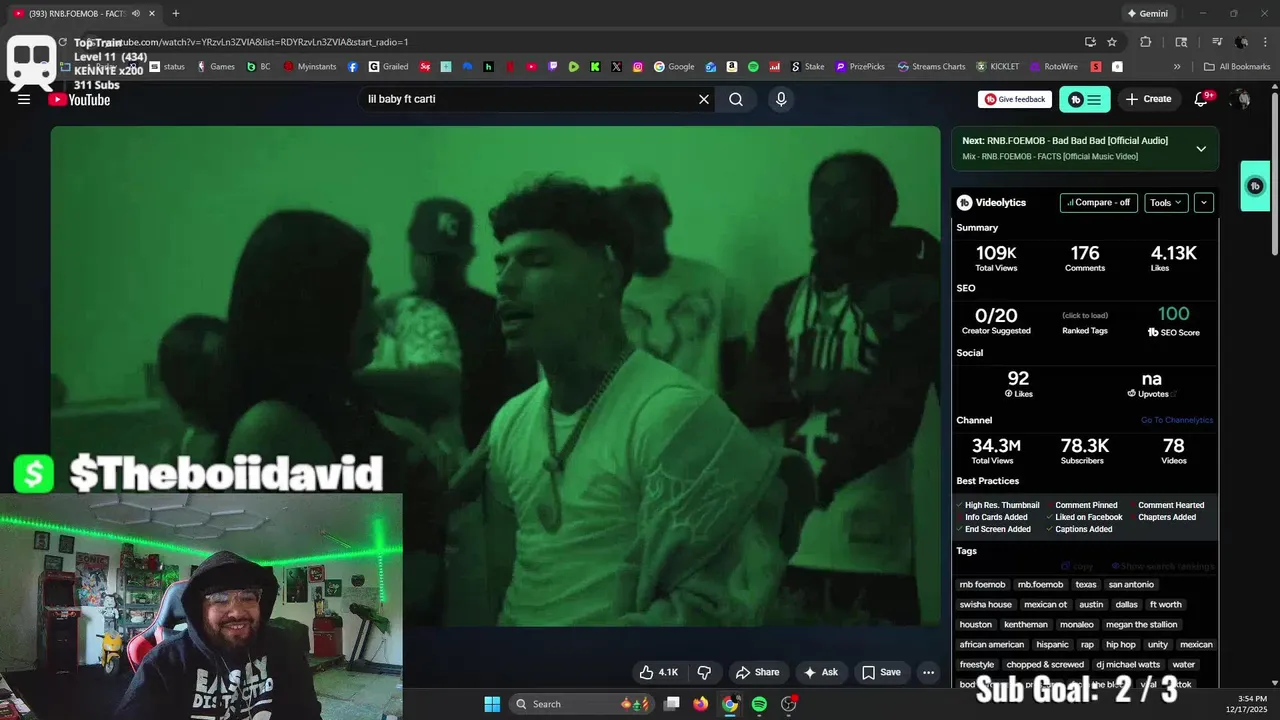Open Myinstants bookmark
The image size is (1280, 720).
(x=311, y=67)
